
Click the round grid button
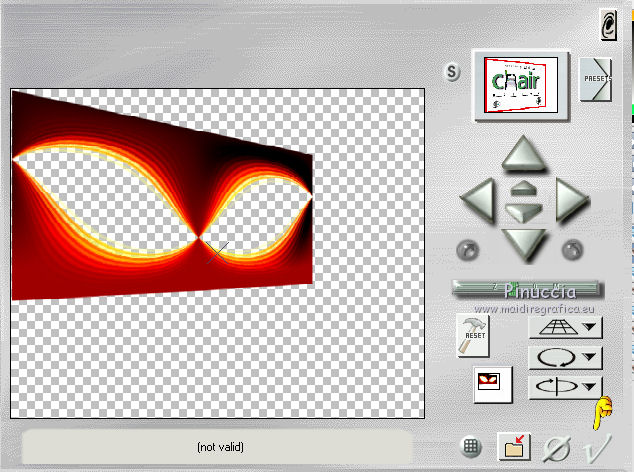470,447
